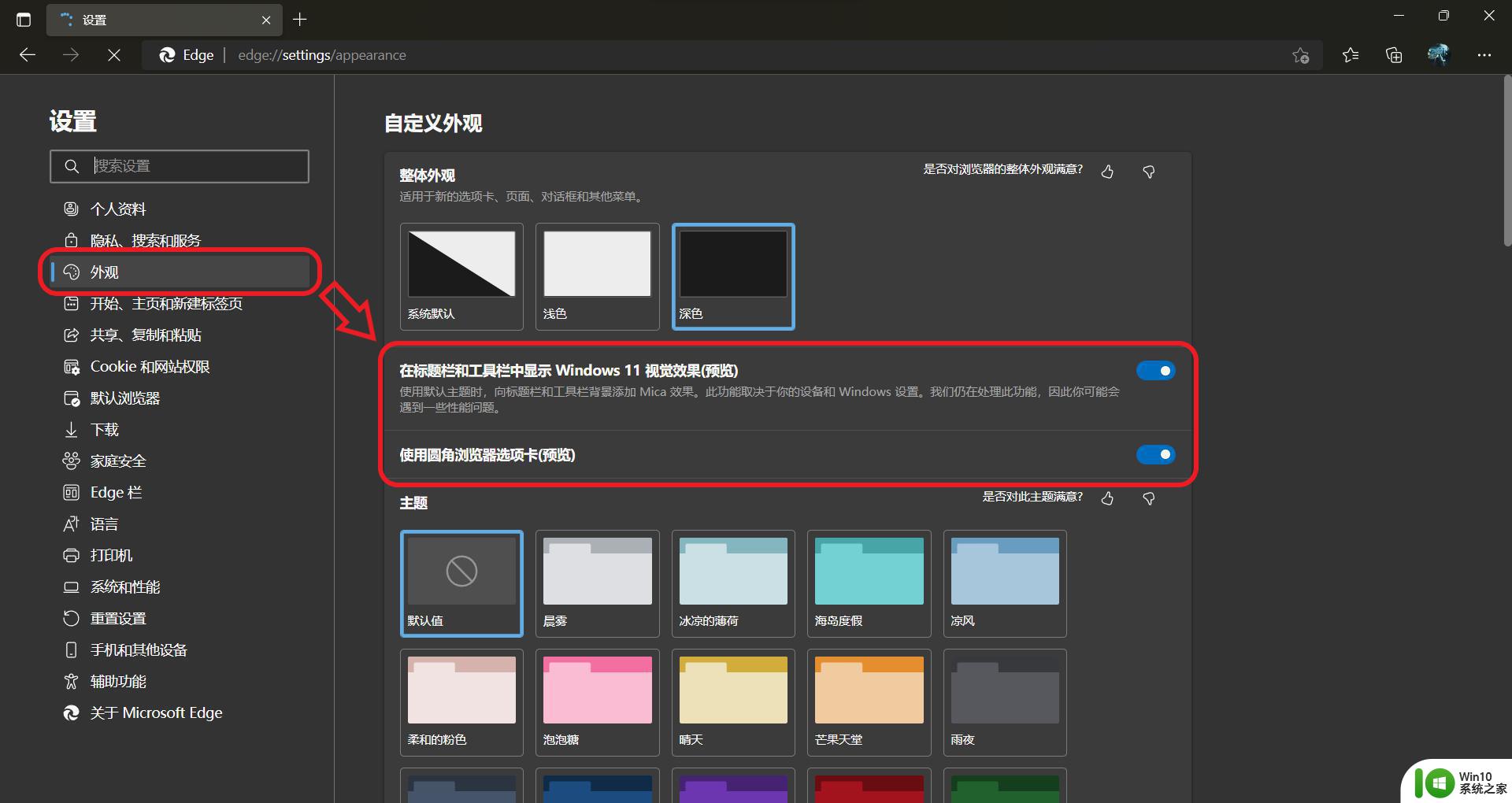Select the 雨夜 theme
Viewport: 1512px width, 803px height.
point(1005,702)
